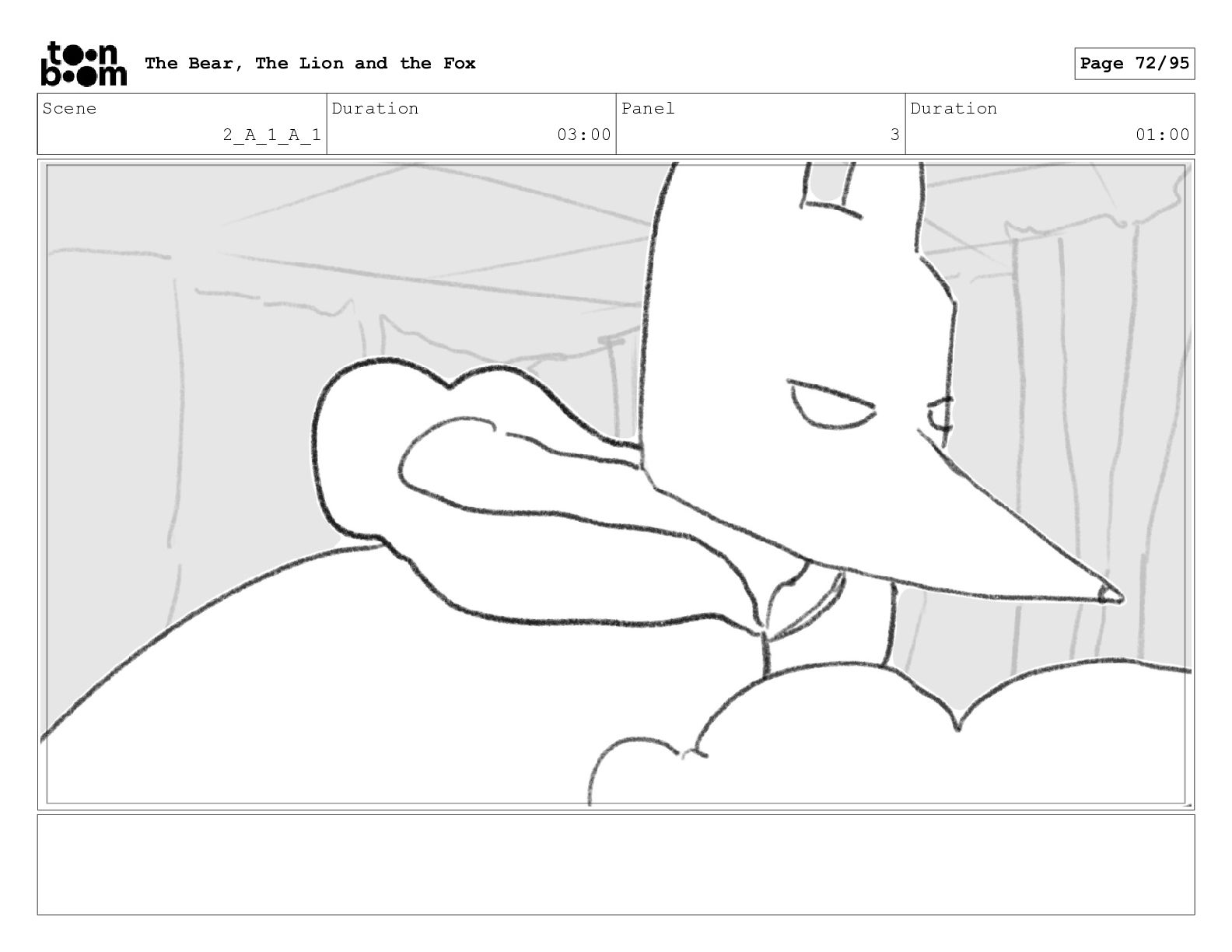
Task: Click the 'Panel' label
Action: pyautogui.click(x=648, y=108)
